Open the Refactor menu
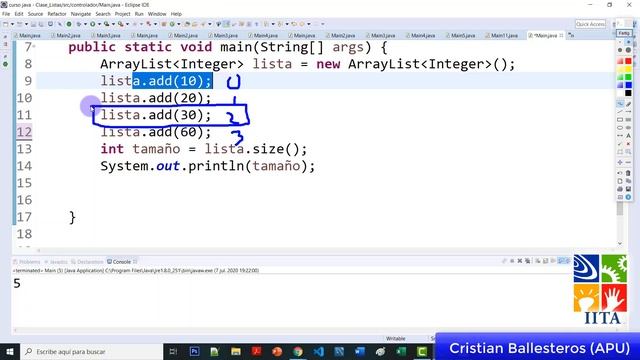 pos(57,14)
